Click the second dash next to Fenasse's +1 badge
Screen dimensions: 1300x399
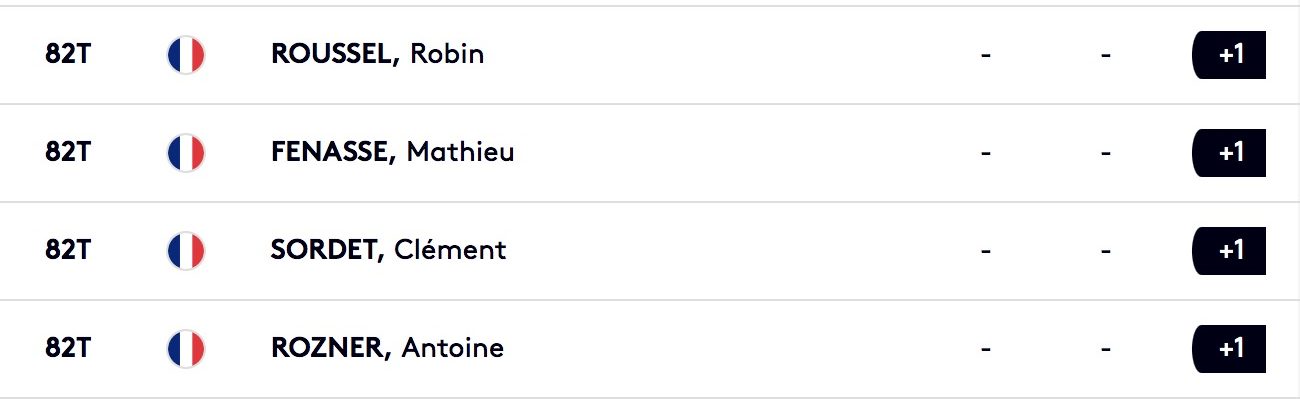coord(1105,152)
